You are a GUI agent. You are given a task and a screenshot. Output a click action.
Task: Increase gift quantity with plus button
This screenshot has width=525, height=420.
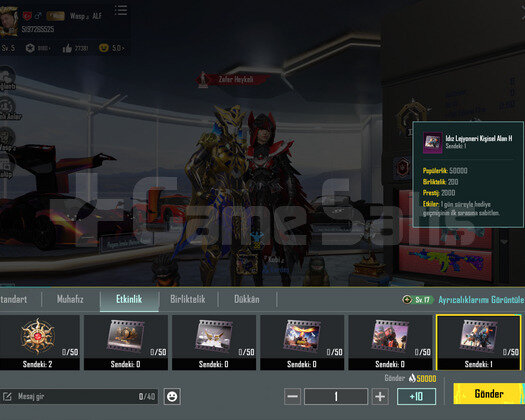click(x=380, y=397)
